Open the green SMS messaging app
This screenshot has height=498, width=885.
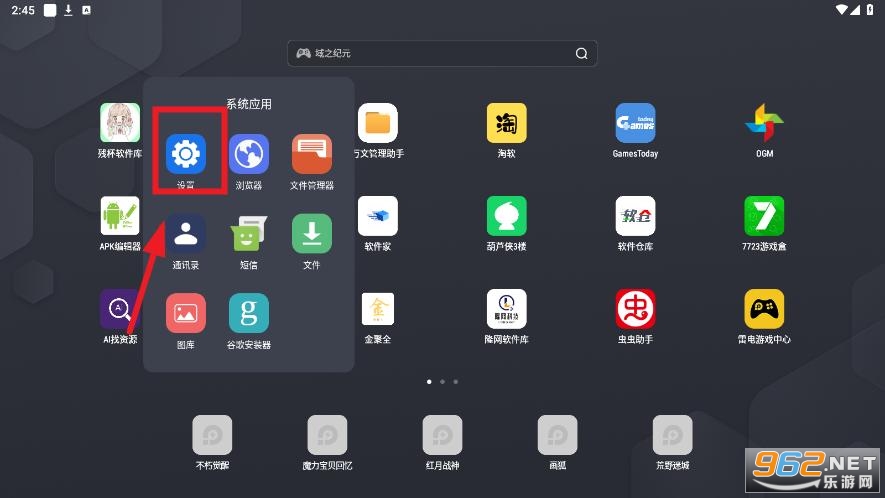249,233
